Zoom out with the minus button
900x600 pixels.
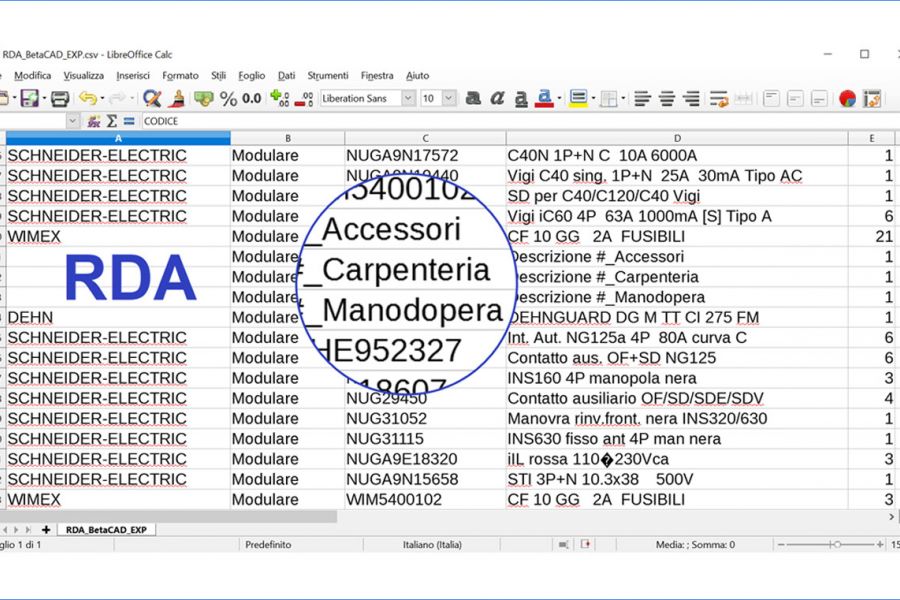point(780,544)
